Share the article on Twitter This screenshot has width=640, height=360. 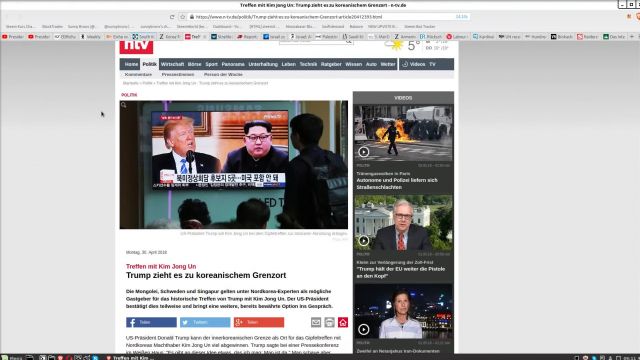point(205,322)
